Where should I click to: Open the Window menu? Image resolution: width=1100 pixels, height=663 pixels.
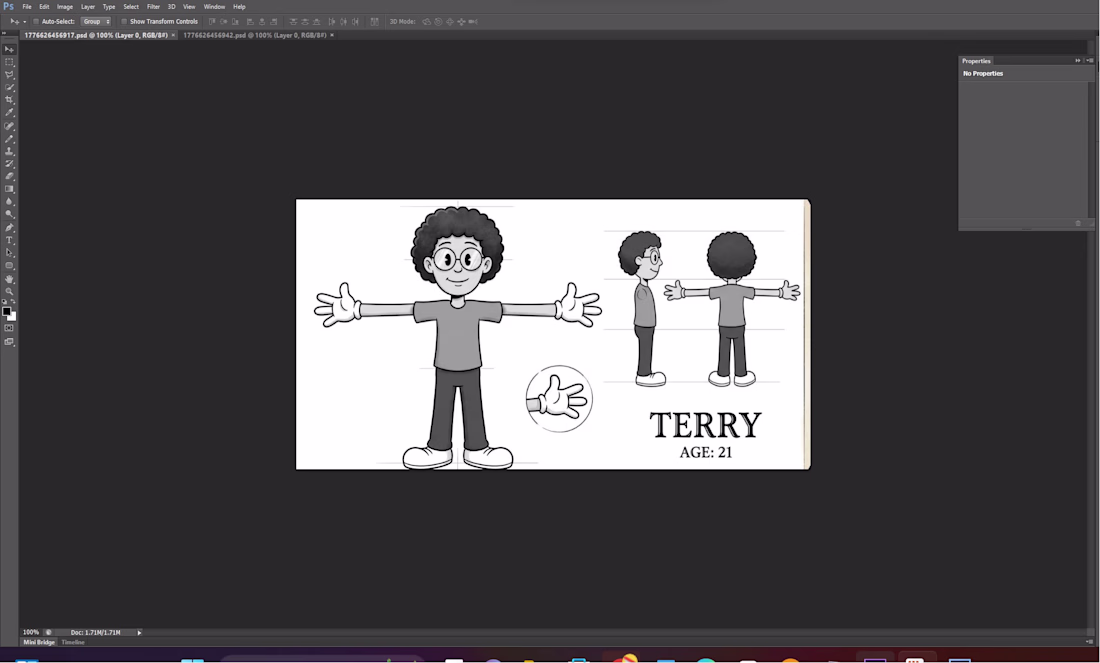pyautogui.click(x=214, y=6)
